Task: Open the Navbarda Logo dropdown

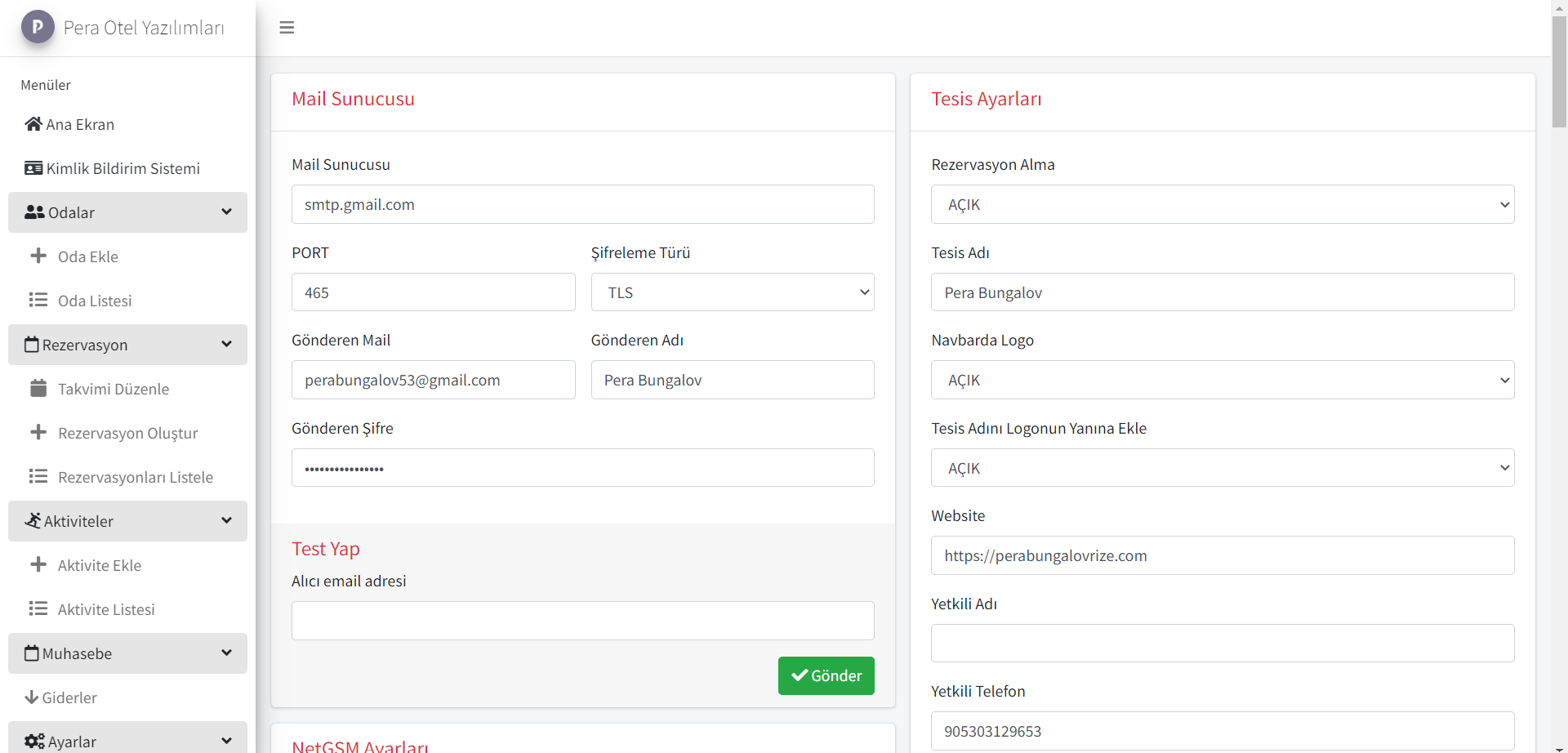Action: point(1222,381)
